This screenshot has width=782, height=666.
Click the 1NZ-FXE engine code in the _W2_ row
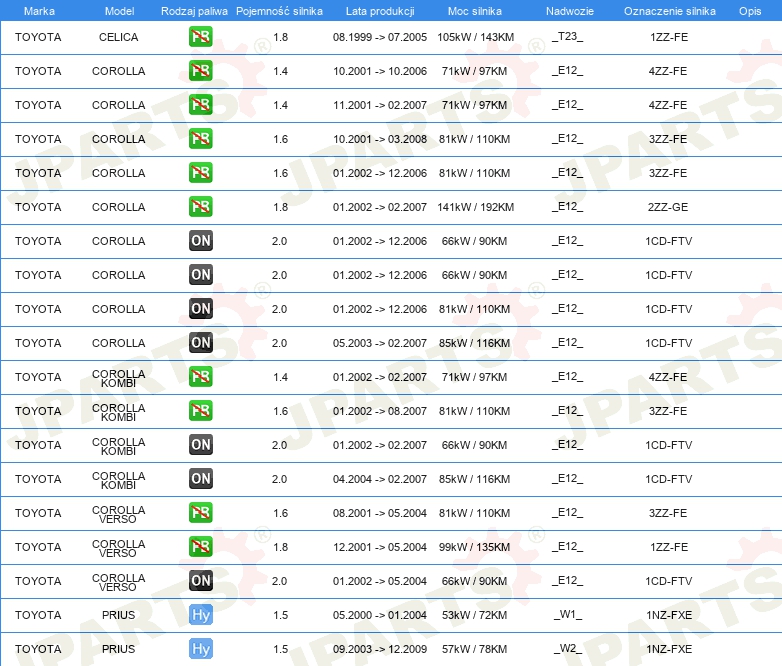[669, 649]
